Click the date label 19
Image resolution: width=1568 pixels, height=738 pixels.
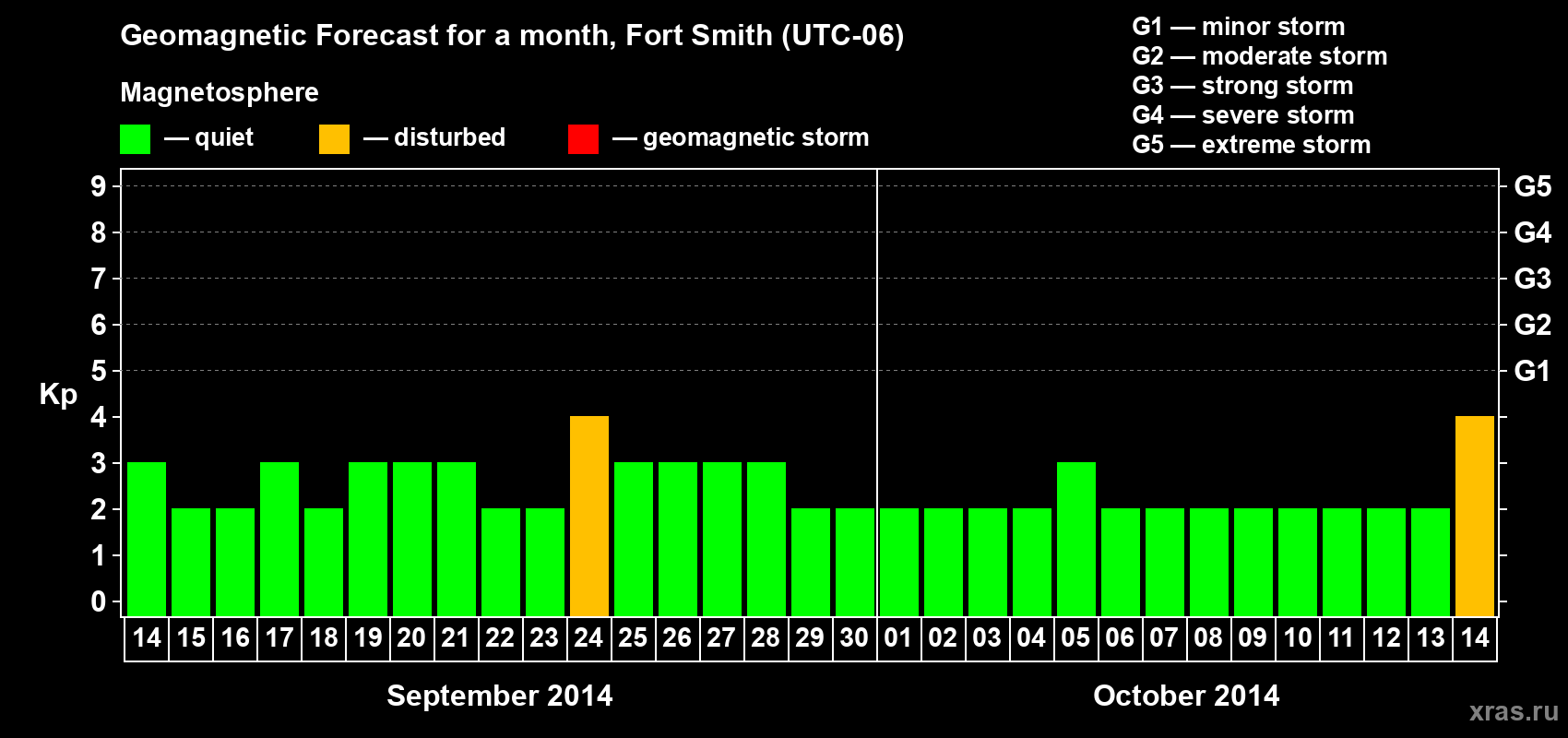point(368,638)
